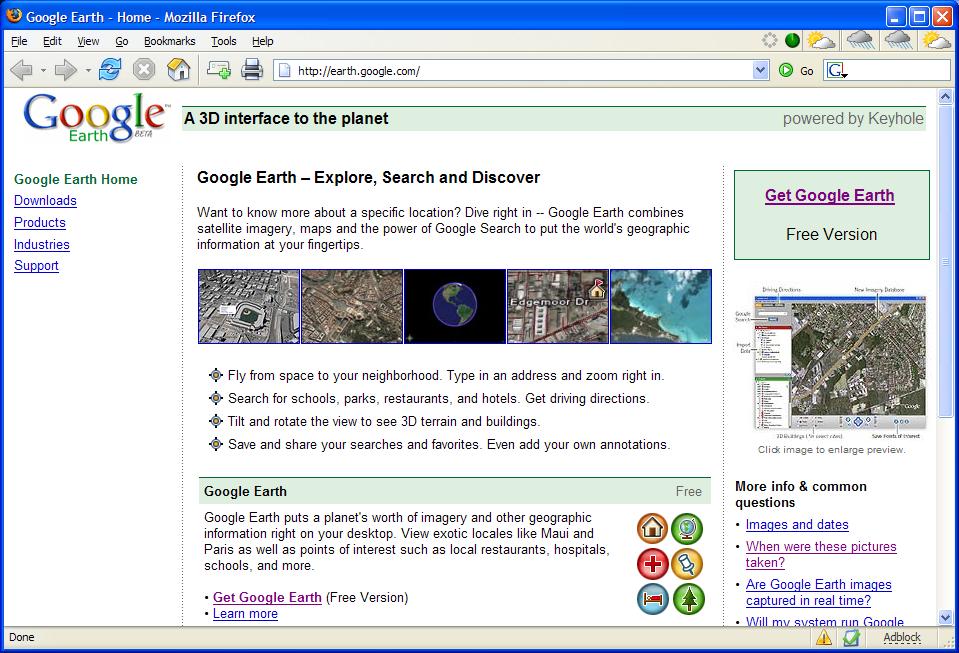The height and width of the screenshot is (653, 959).
Task: Click the vertical scrollbar thumb
Action: point(945,261)
